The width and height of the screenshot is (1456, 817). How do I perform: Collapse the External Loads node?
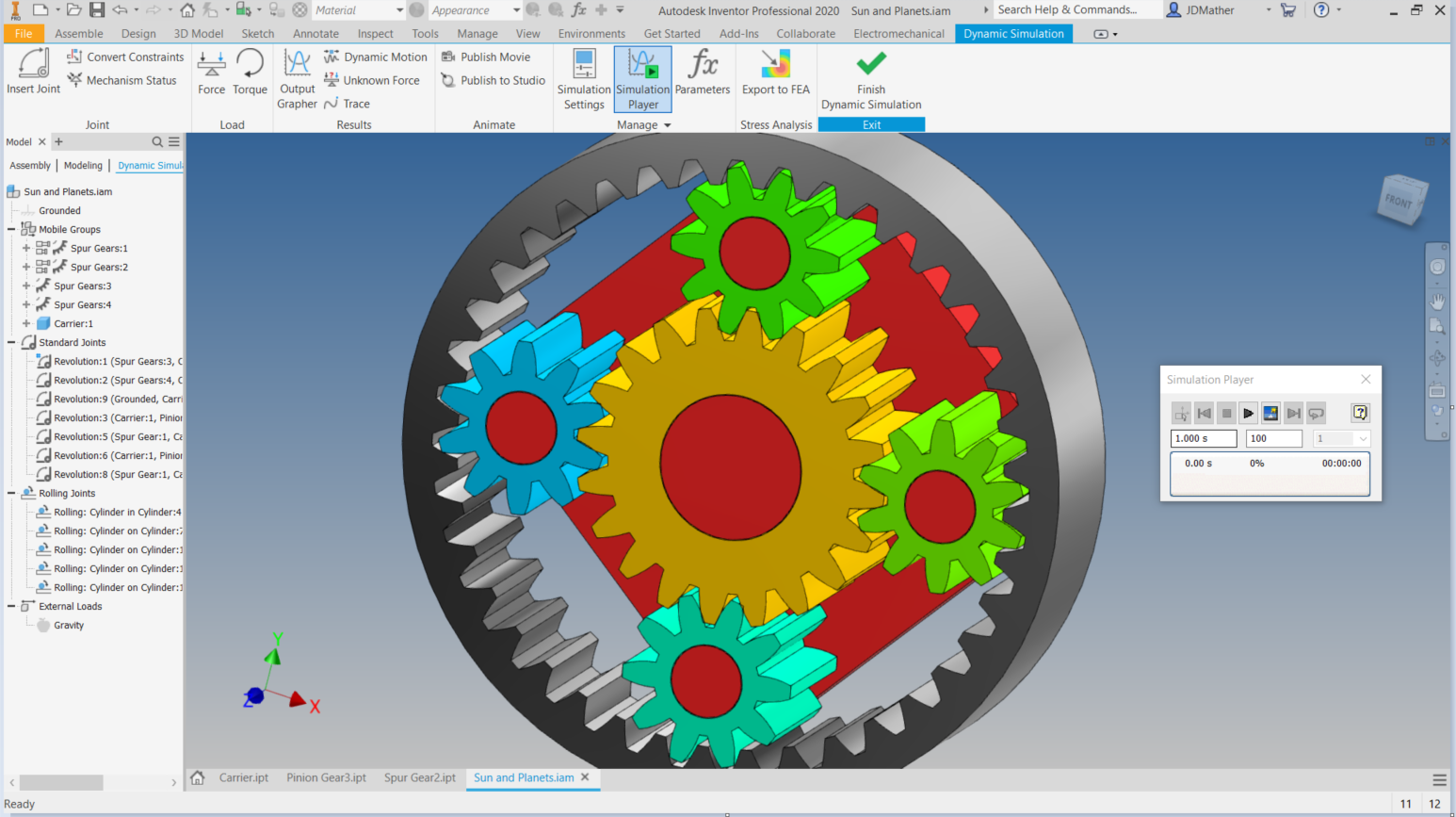pyautogui.click(x=11, y=607)
